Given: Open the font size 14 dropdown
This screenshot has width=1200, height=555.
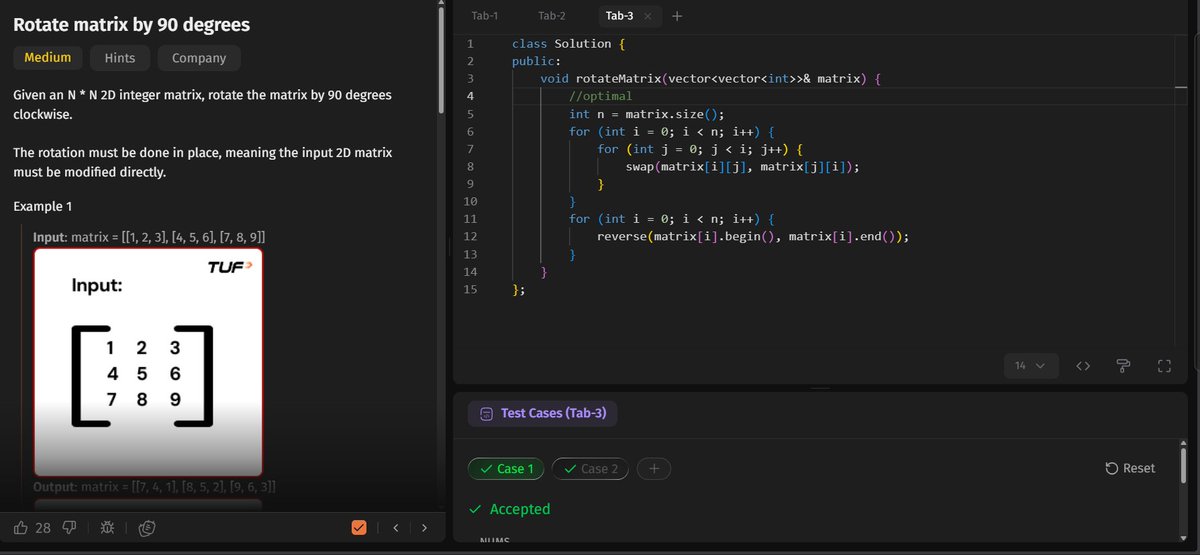Looking at the screenshot, I should (x=1030, y=366).
